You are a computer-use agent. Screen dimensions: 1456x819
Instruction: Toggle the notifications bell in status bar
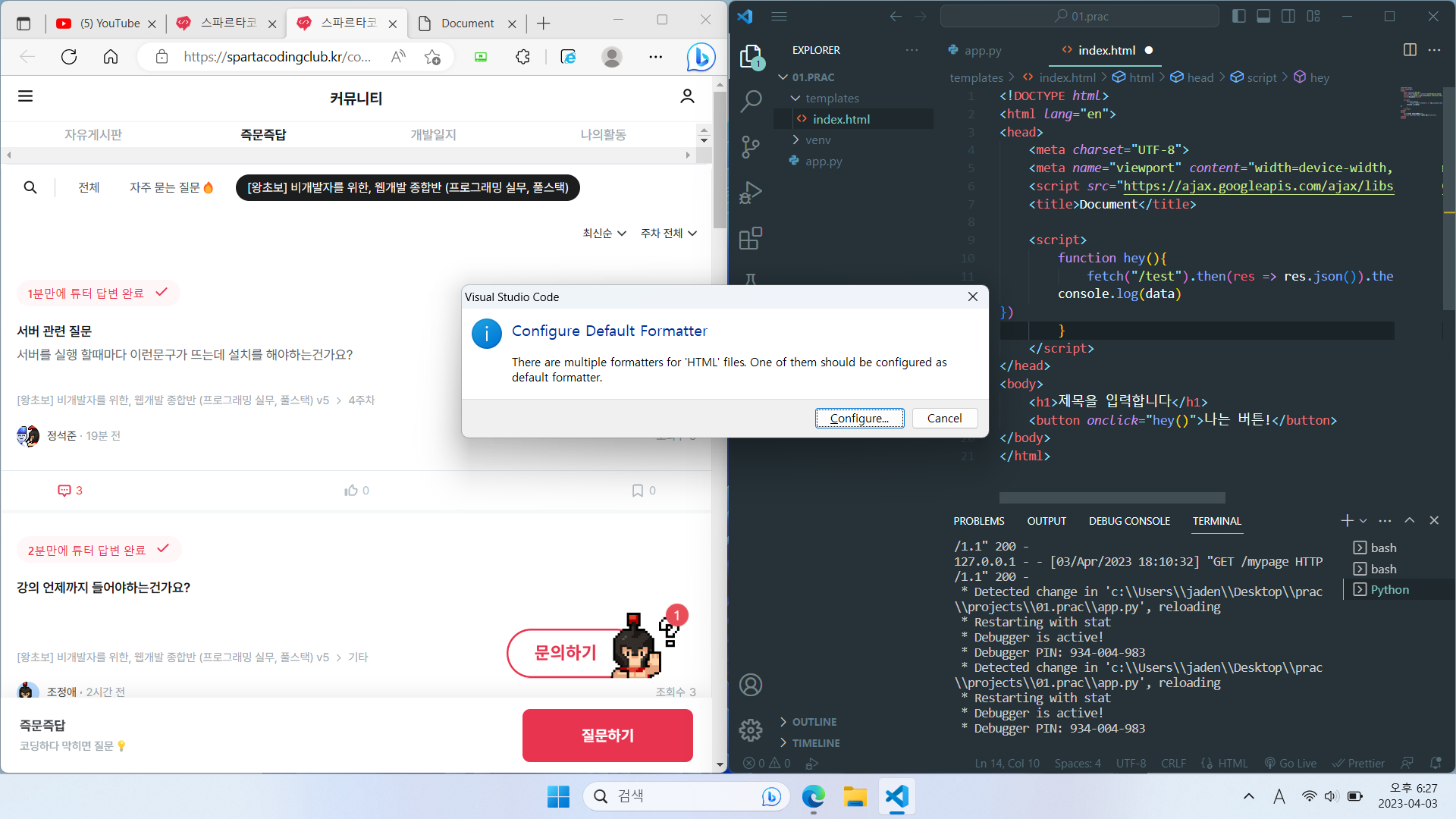pyautogui.click(x=1436, y=763)
